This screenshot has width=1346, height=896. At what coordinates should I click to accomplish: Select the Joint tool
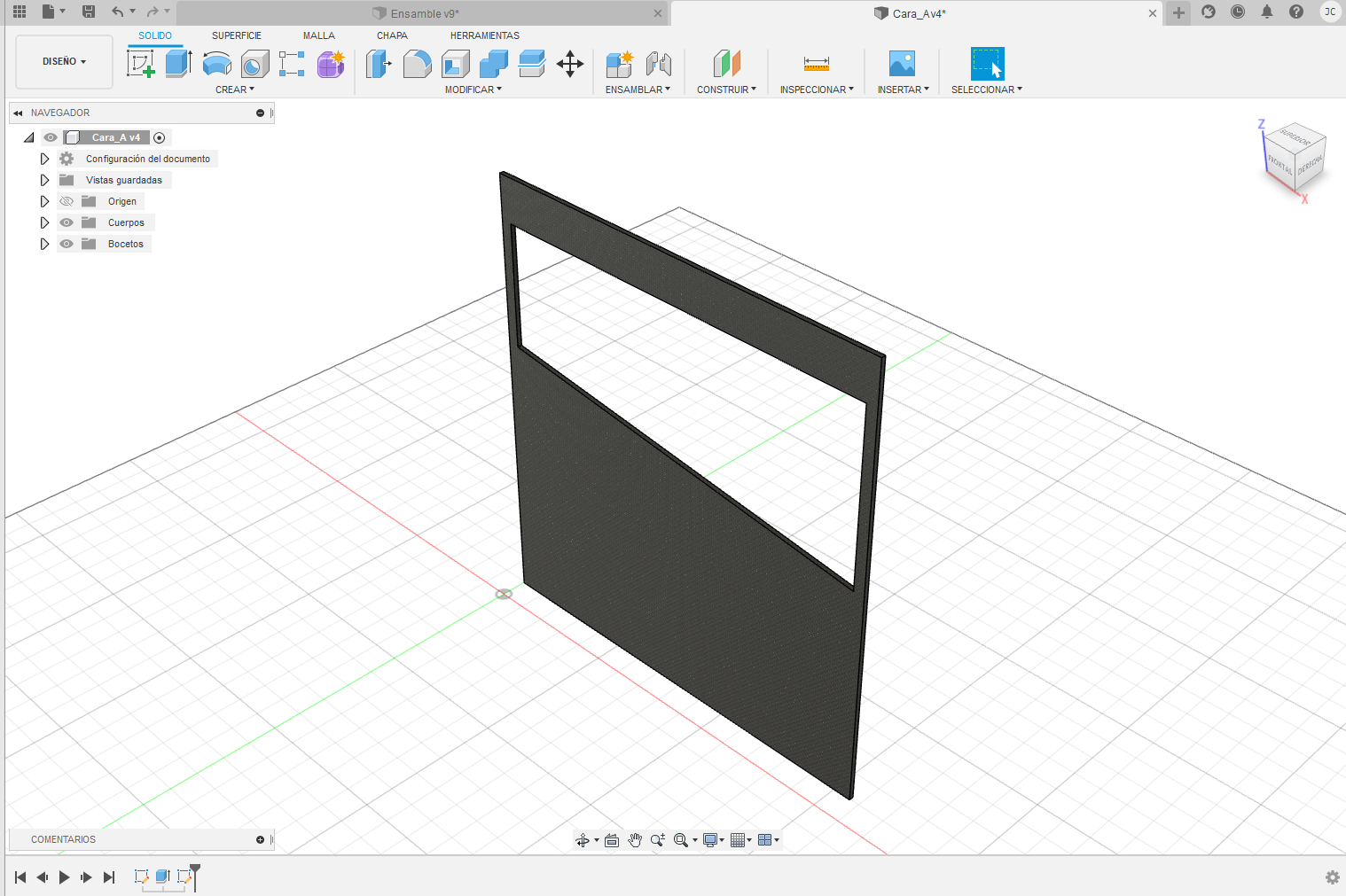coord(658,64)
